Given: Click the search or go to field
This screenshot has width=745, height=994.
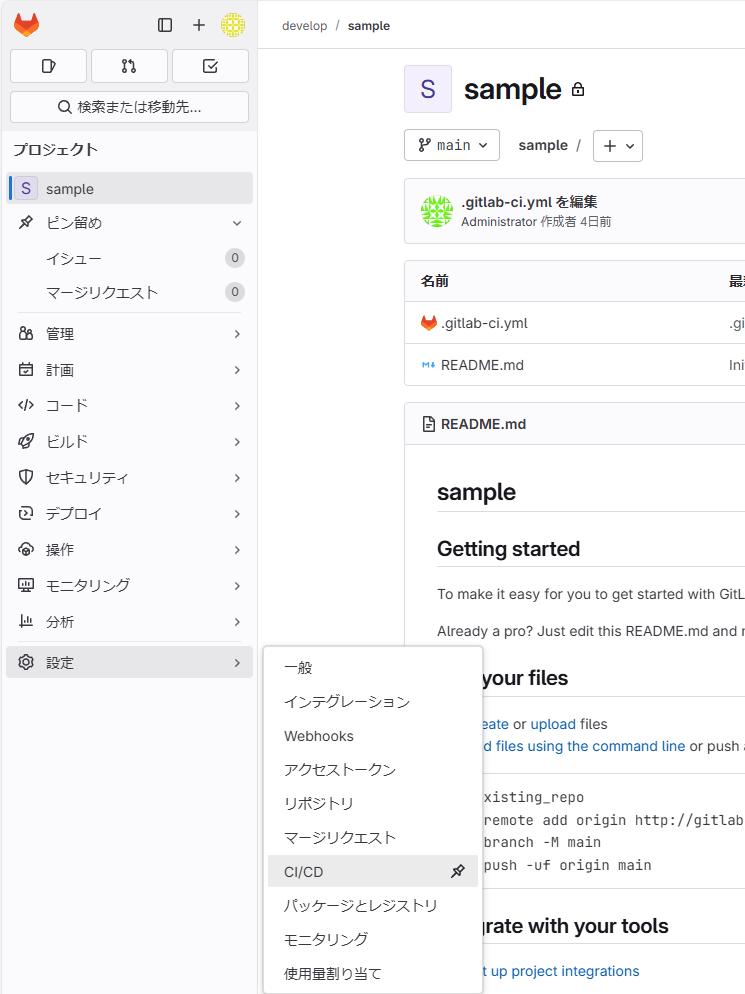Looking at the screenshot, I should point(129,106).
